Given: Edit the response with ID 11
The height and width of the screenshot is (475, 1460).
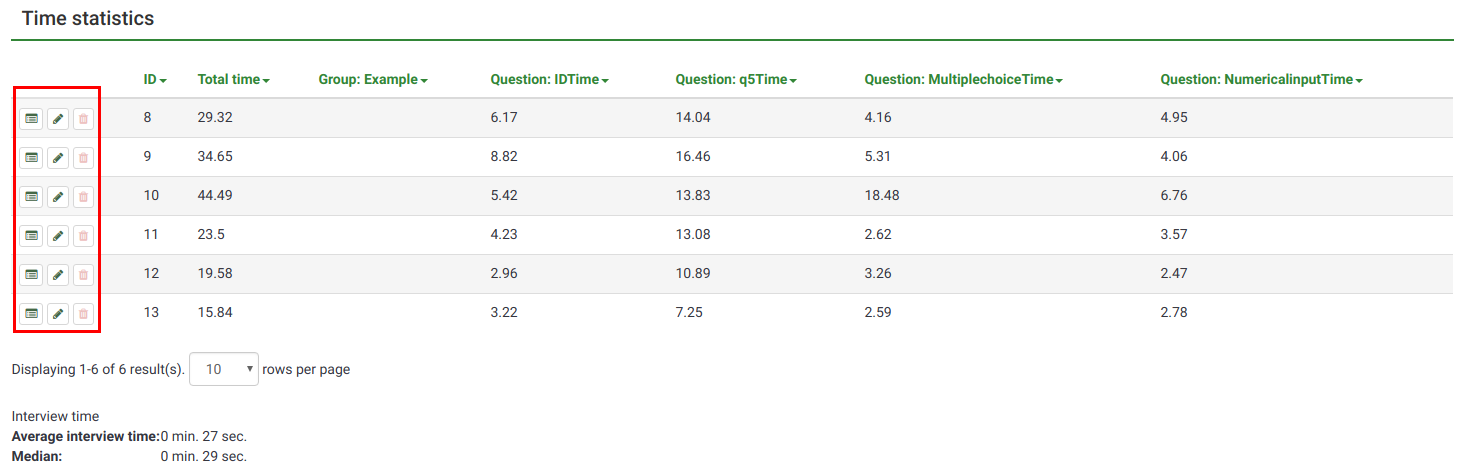Looking at the screenshot, I should coord(58,236).
